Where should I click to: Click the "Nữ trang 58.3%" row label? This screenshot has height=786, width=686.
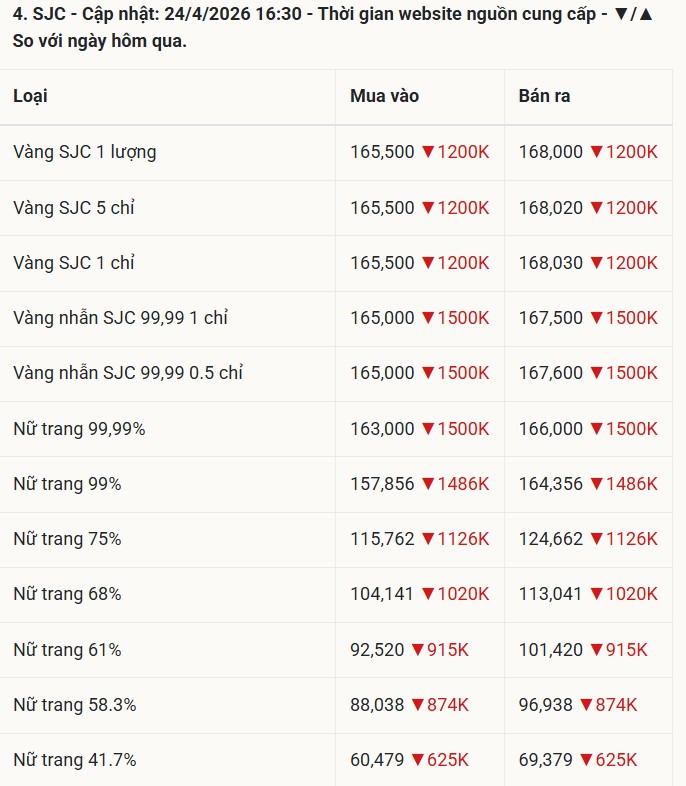tap(74, 705)
